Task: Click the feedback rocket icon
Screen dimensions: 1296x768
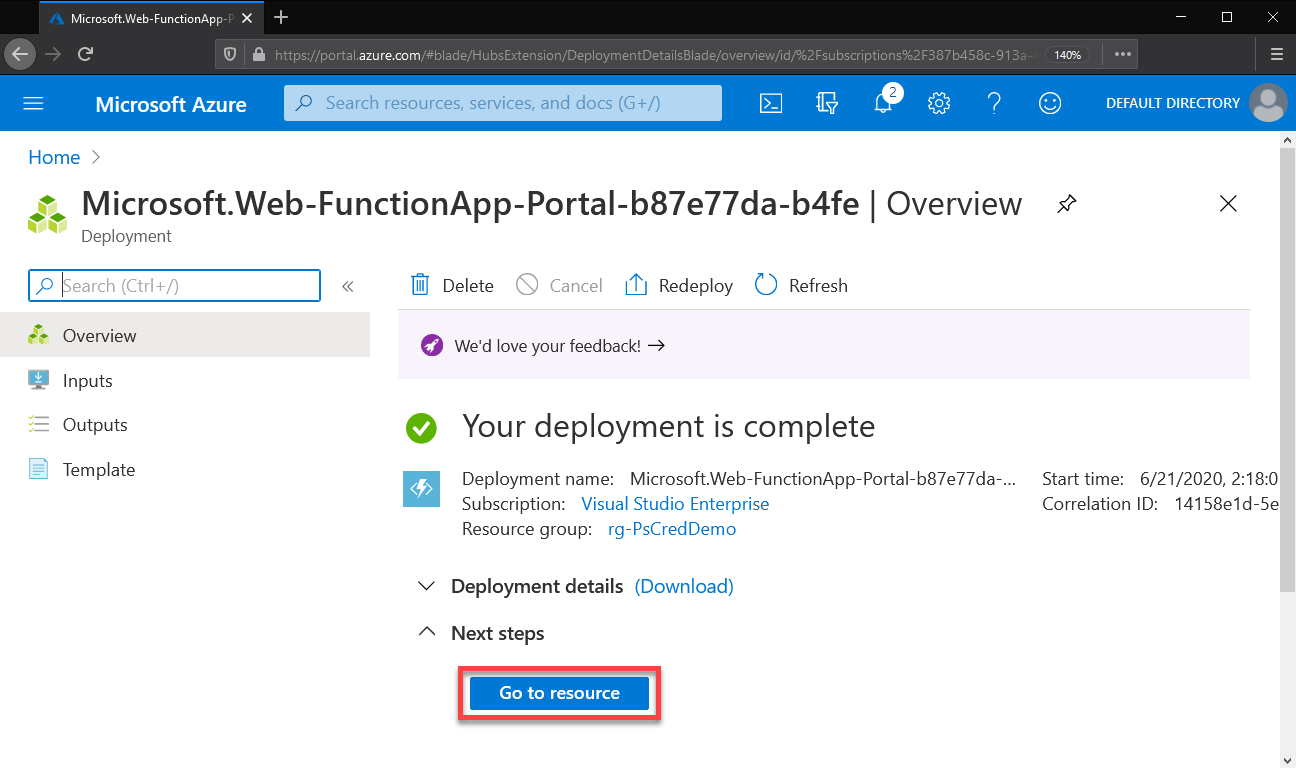Action: click(x=431, y=345)
